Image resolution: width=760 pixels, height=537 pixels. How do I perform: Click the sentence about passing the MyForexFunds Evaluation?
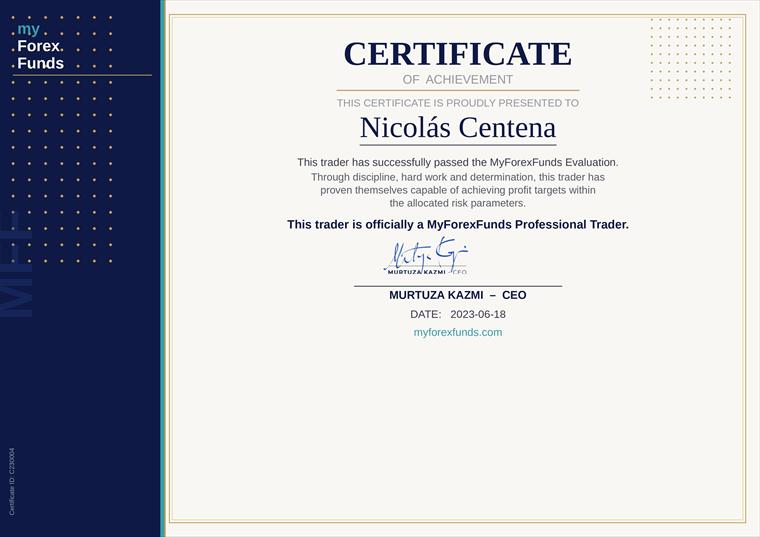click(458, 162)
